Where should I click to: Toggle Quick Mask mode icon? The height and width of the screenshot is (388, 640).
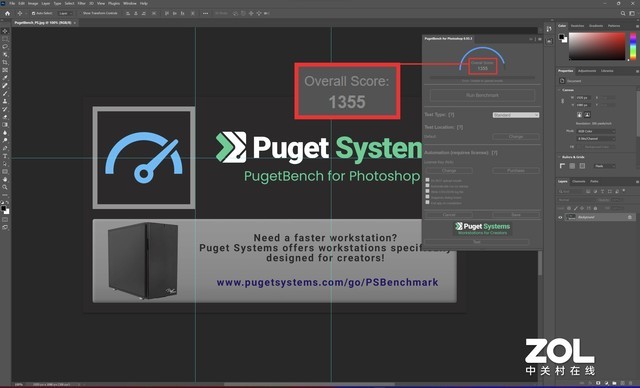click(5, 219)
